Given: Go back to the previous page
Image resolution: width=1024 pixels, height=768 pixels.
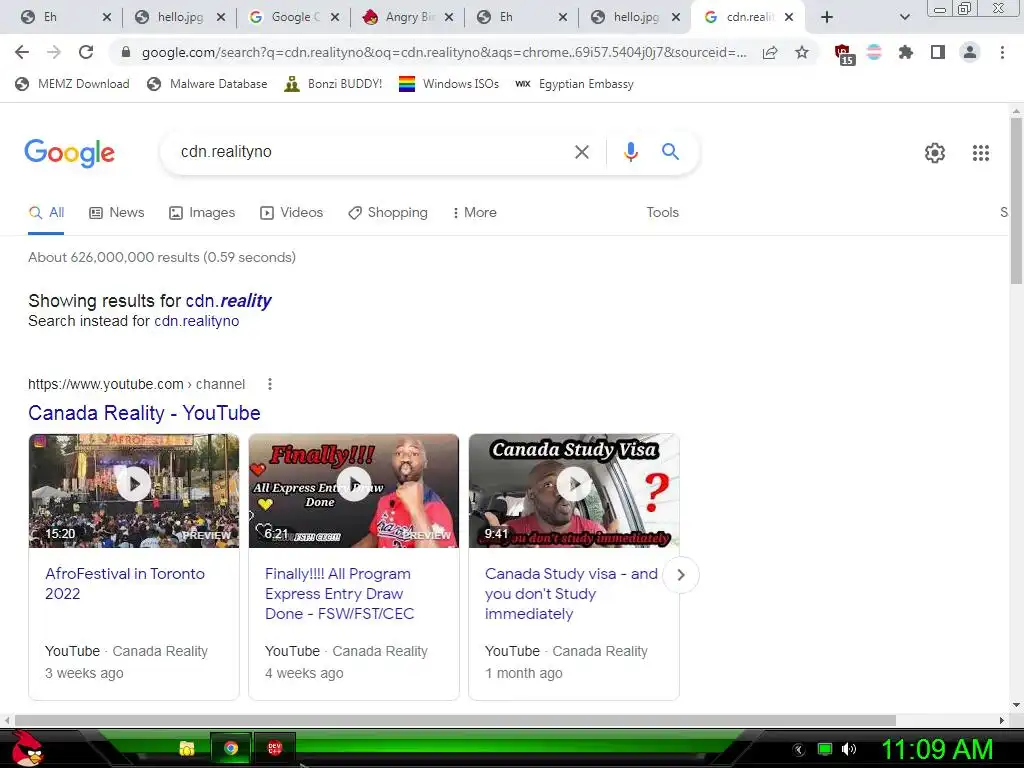Looking at the screenshot, I should coord(22,52).
